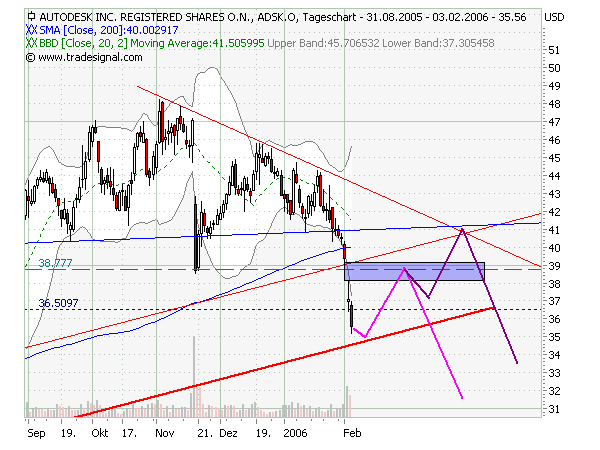Click the 36.5097 price level label
This screenshot has height=450, width=600.
click(x=58, y=303)
